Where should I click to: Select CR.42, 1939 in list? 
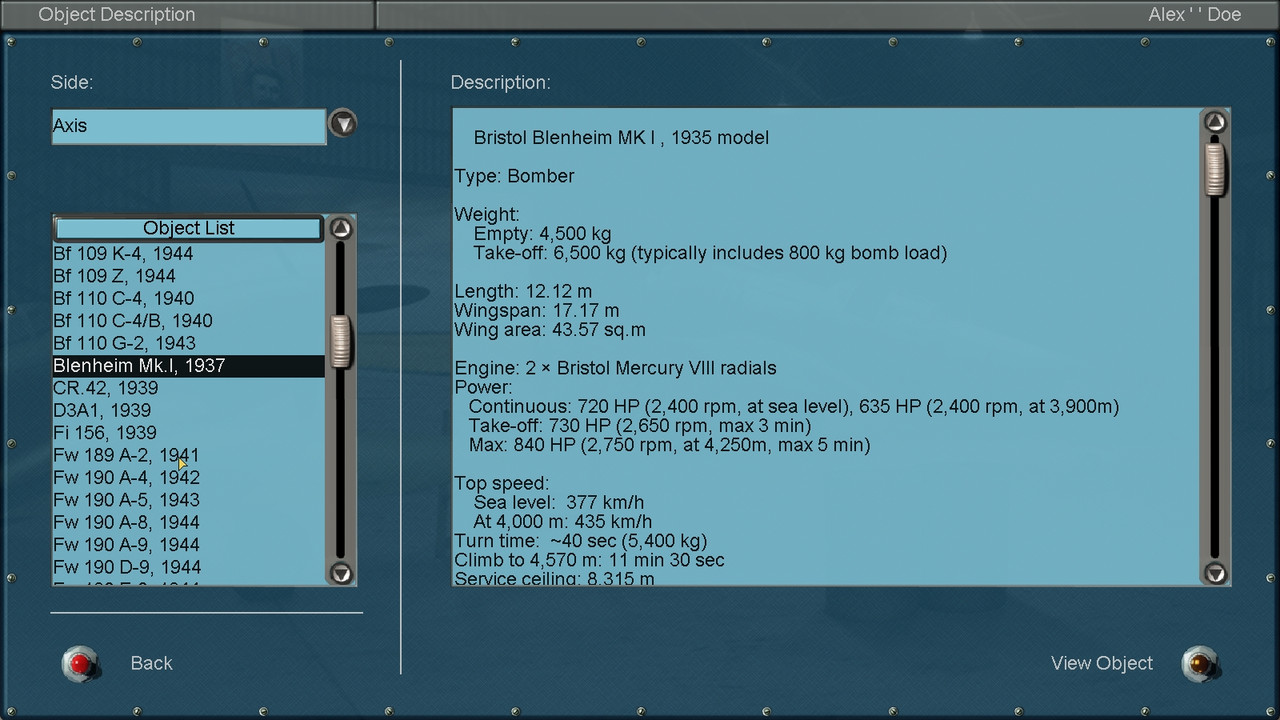(189, 388)
